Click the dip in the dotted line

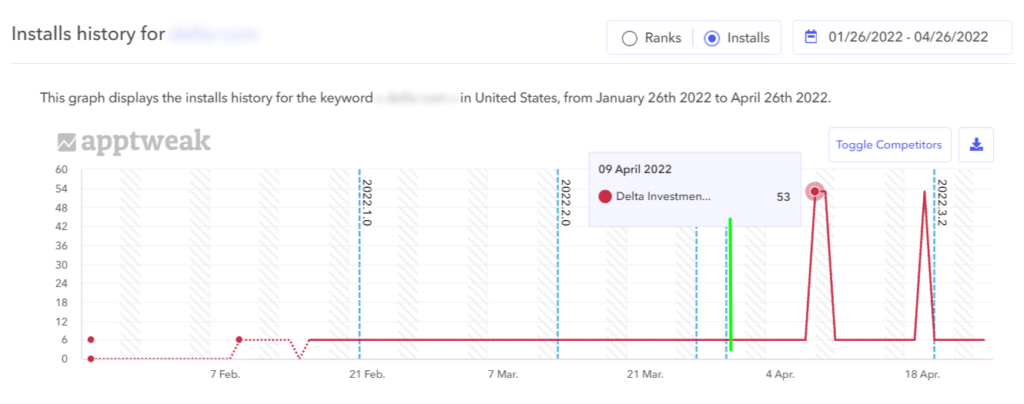(x=299, y=357)
